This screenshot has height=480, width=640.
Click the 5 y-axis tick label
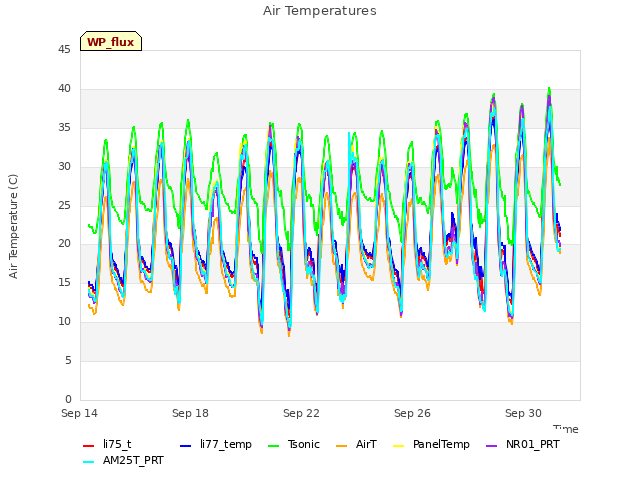(68, 360)
